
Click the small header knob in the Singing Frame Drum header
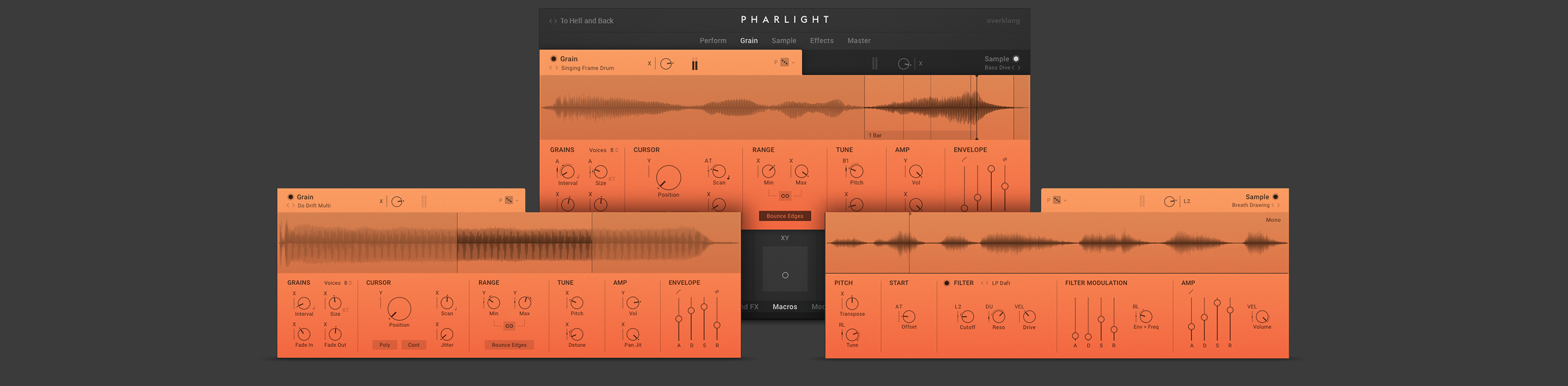point(666,64)
